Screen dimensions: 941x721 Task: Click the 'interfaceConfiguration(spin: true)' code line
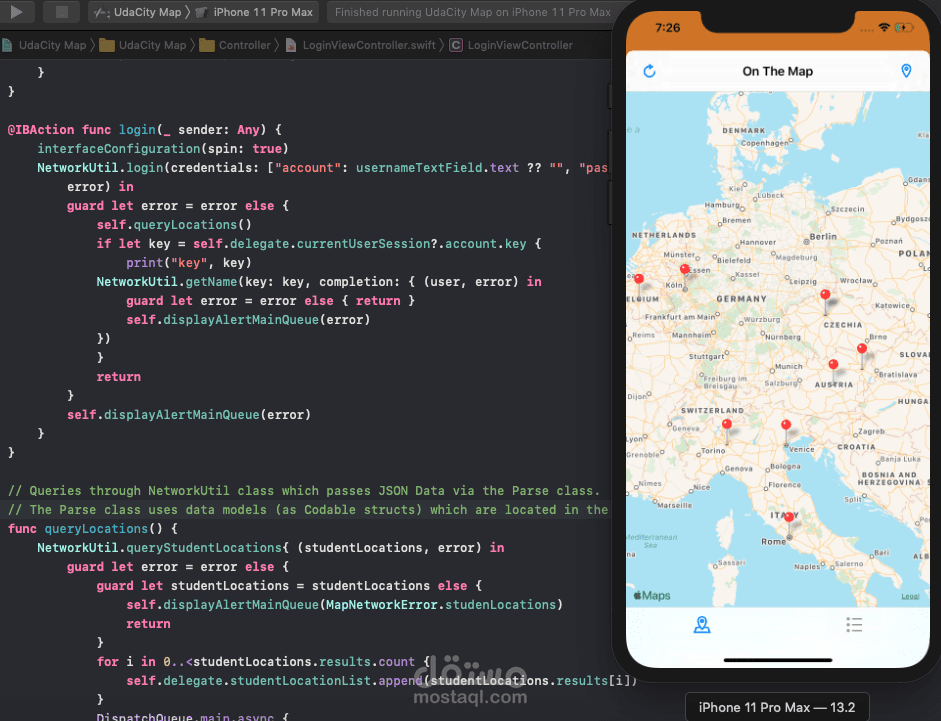pos(163,149)
